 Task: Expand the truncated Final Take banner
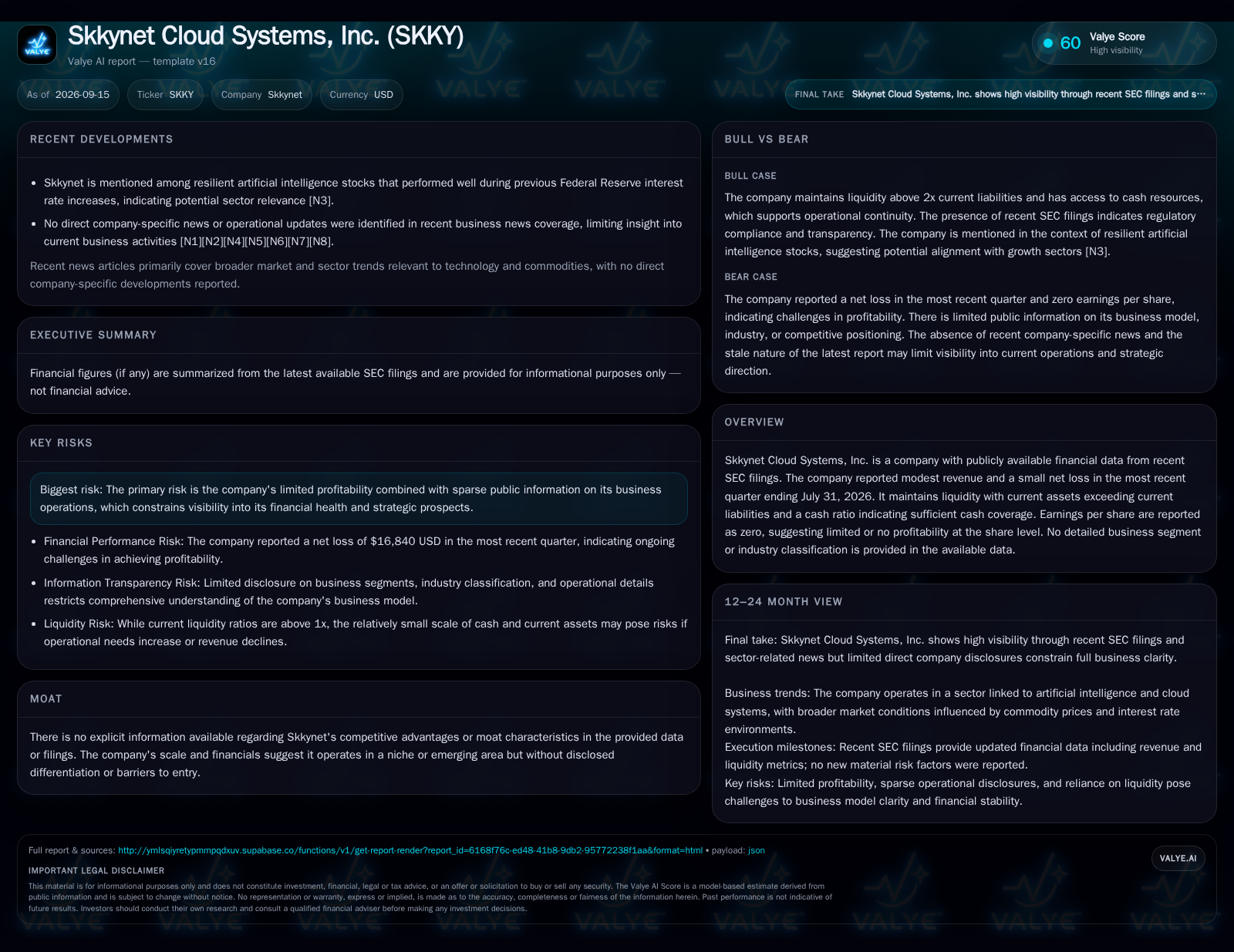(x=1000, y=94)
